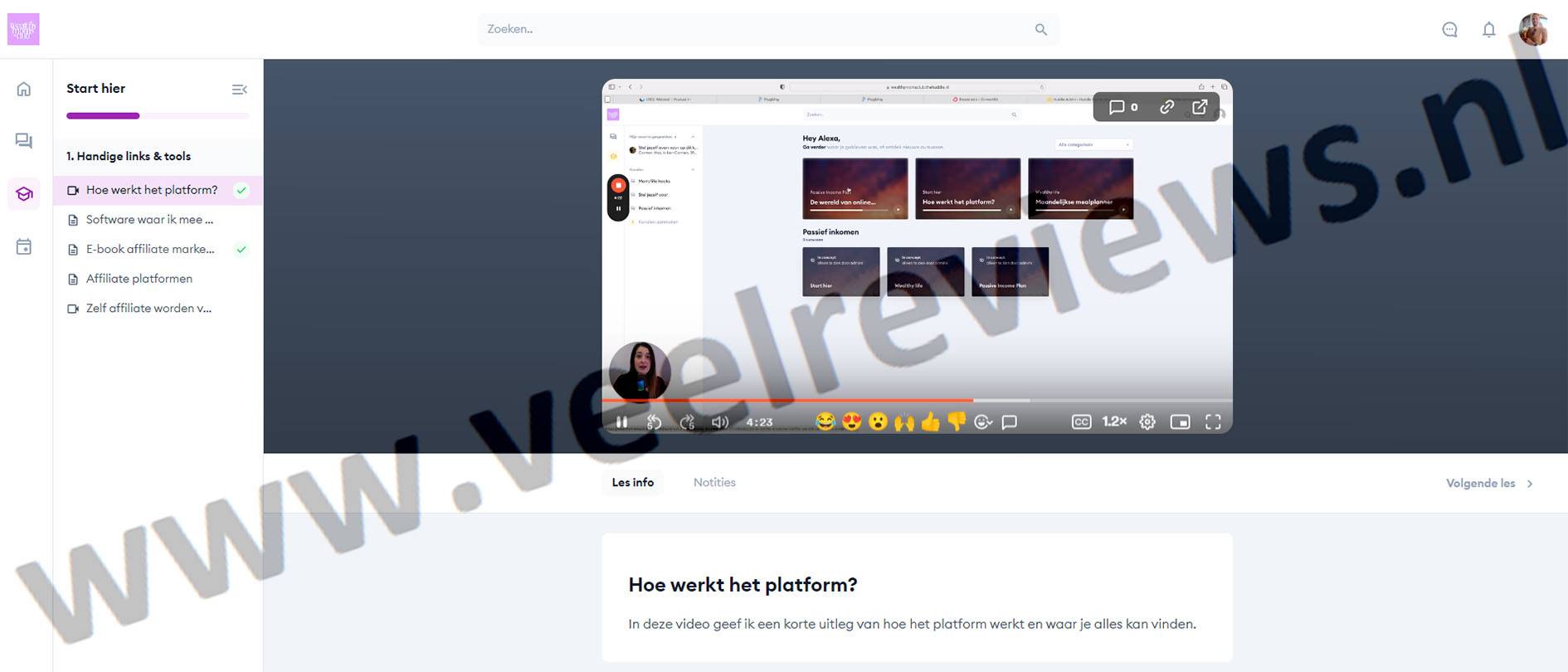
Task: Change the 1.2x playback speed
Action: [1113, 421]
